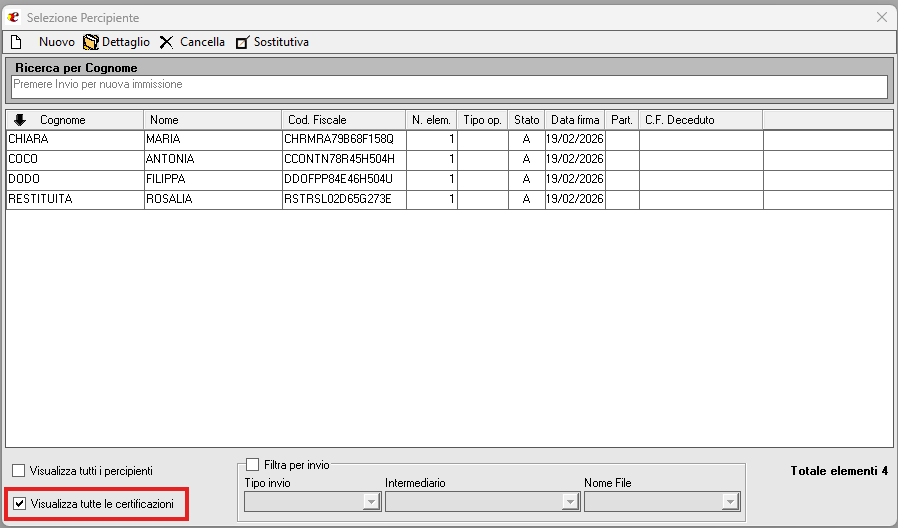Screen dimensions: 898x528
Task: Focus the Ricerca per Cognome search field
Action: pyautogui.click(x=450, y=88)
